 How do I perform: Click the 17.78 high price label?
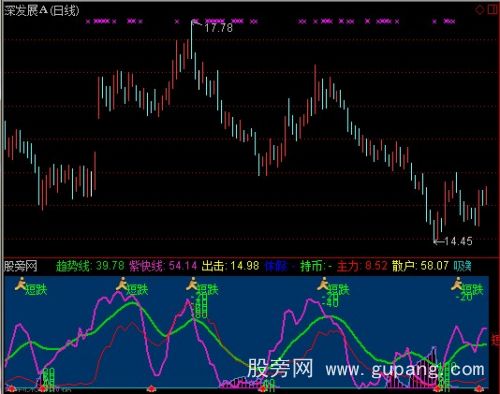point(218,28)
